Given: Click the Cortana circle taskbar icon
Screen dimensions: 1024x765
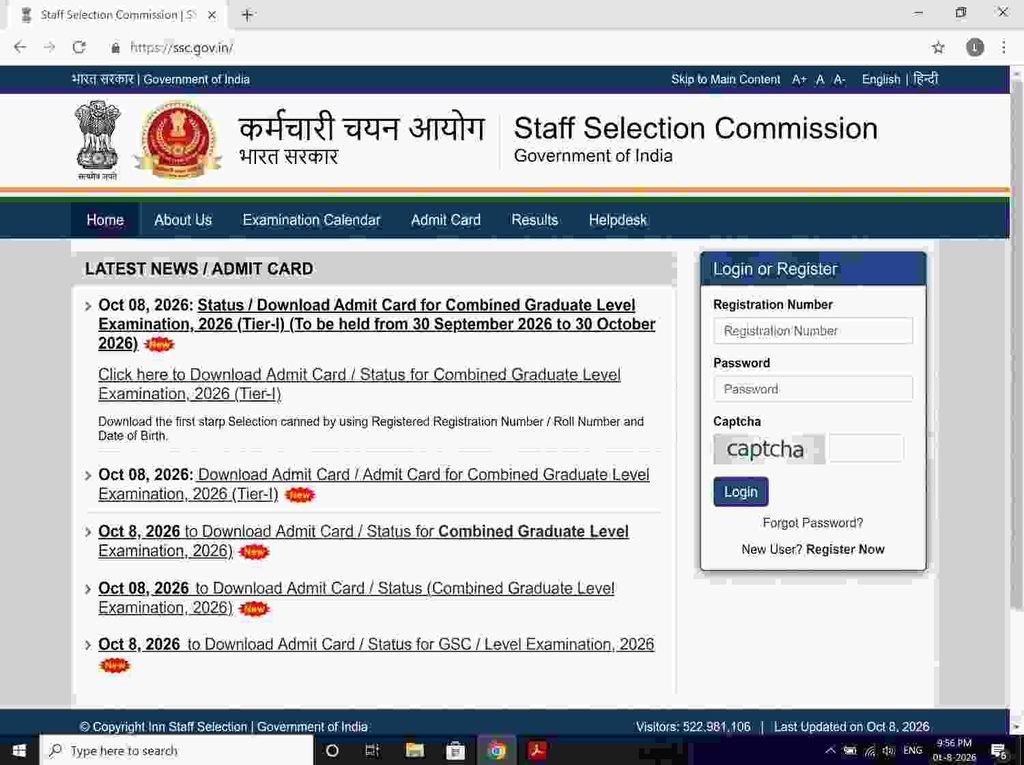Looking at the screenshot, I should point(332,751).
